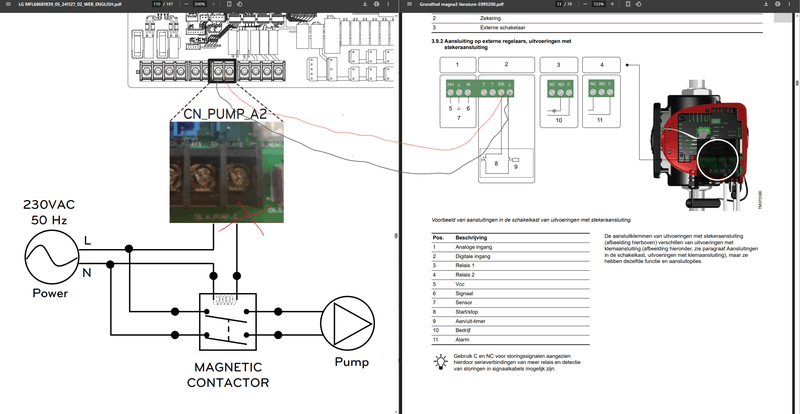800x414 pixels.
Task: Click the 'Zekering' table row
Action: (x=597, y=18)
